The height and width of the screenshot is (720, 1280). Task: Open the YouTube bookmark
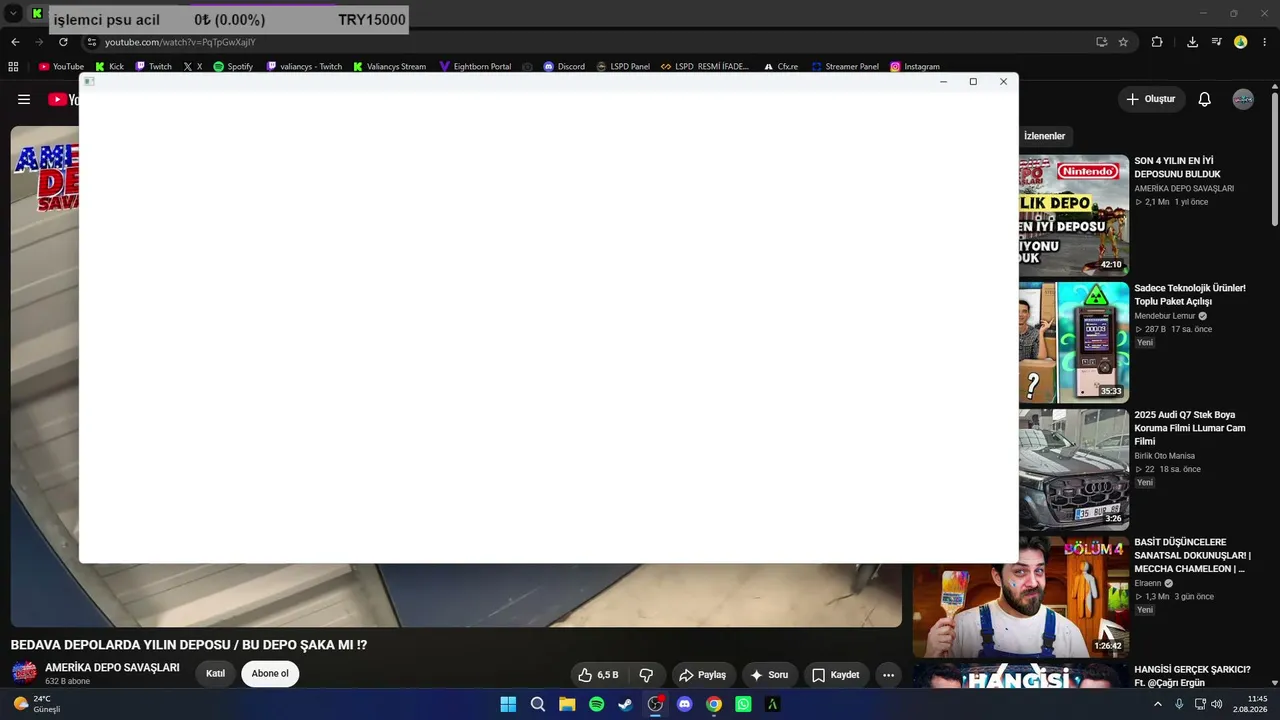pos(61,67)
